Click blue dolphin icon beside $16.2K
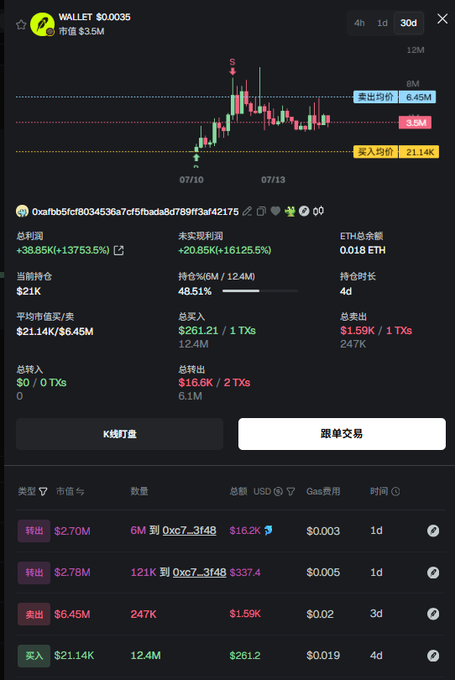455x680 pixels. click(x=268, y=530)
